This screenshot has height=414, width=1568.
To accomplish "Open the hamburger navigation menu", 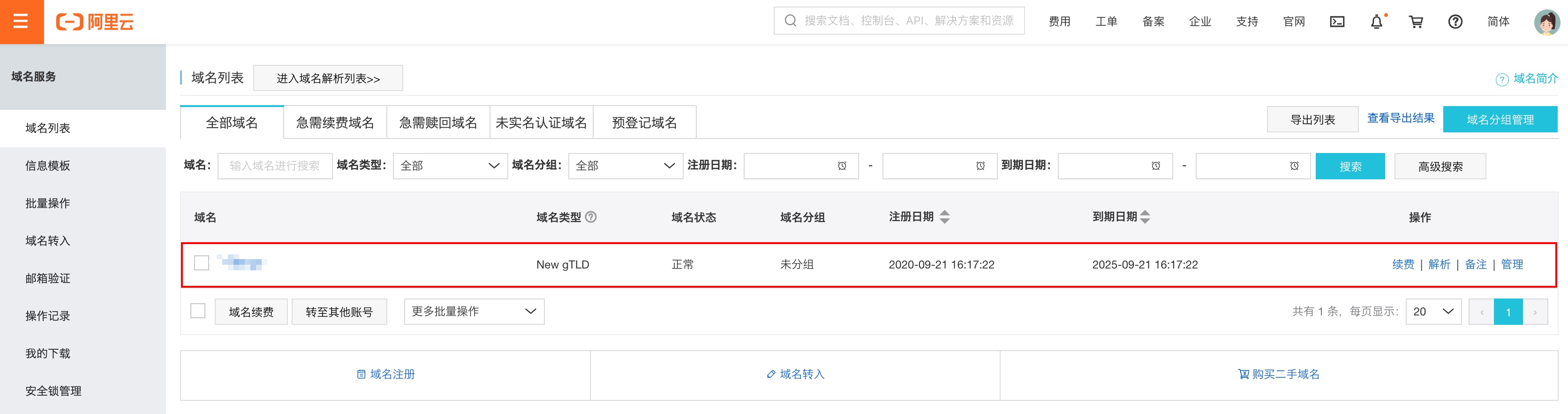I will 21,22.
